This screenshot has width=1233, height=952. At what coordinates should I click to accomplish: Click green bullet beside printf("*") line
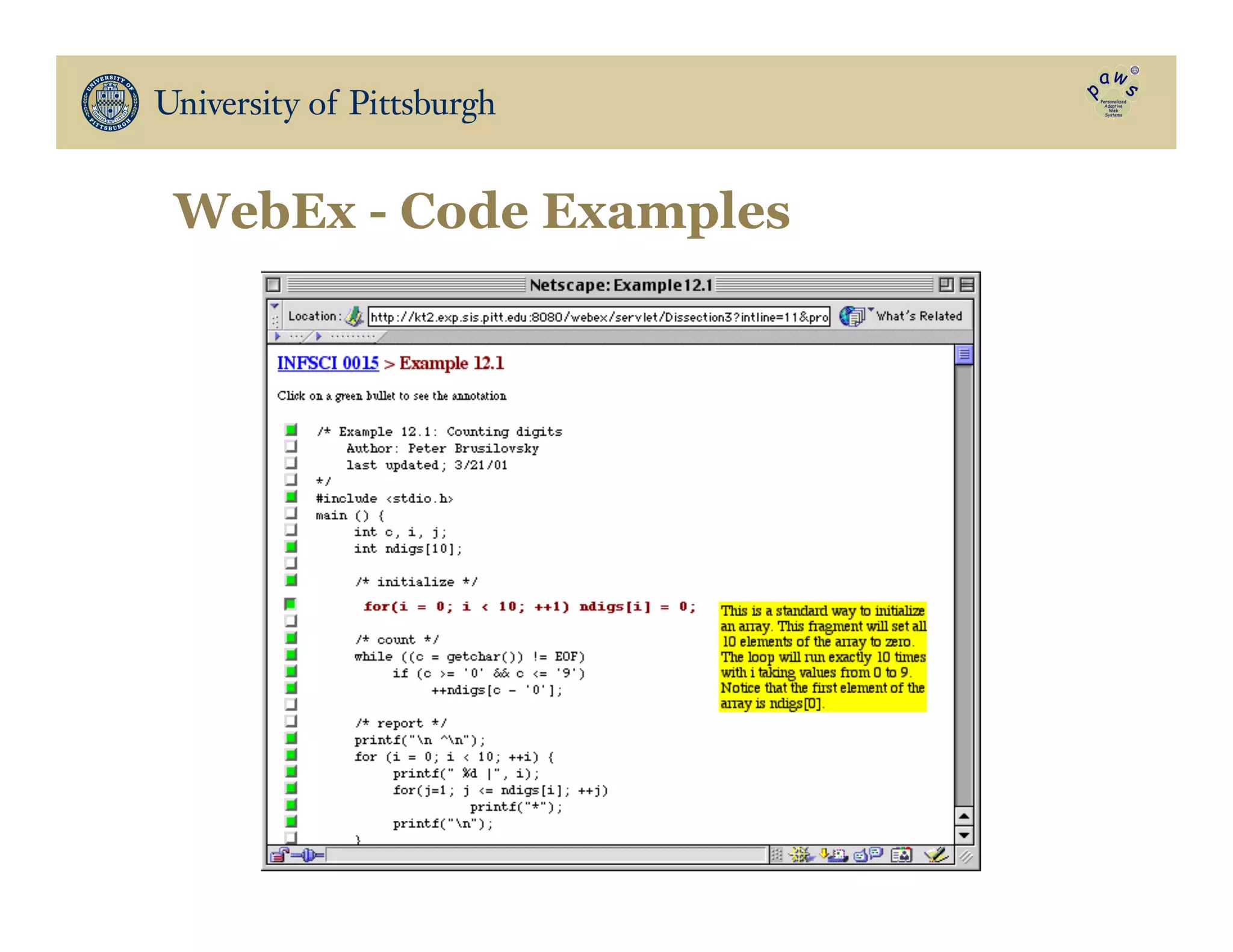point(291,805)
